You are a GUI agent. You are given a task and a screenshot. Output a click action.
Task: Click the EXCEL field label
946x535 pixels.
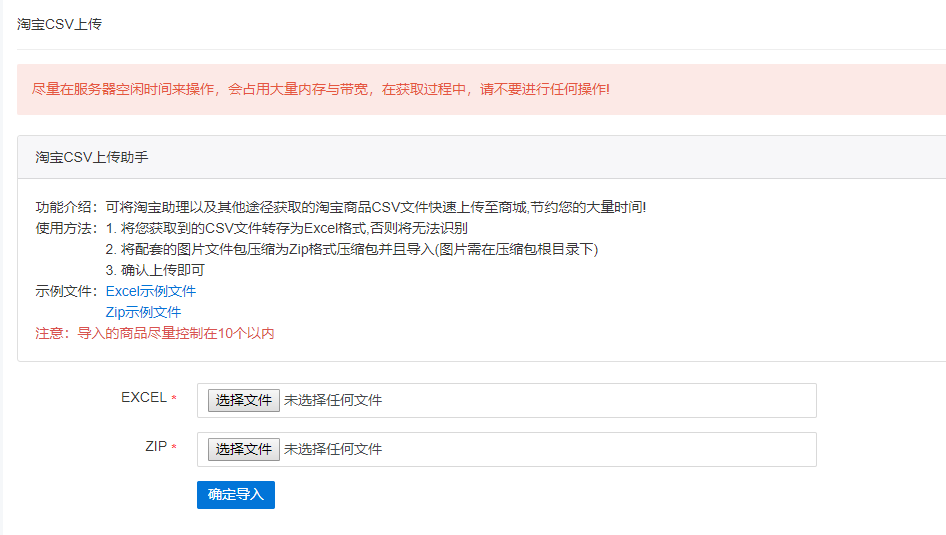144,397
